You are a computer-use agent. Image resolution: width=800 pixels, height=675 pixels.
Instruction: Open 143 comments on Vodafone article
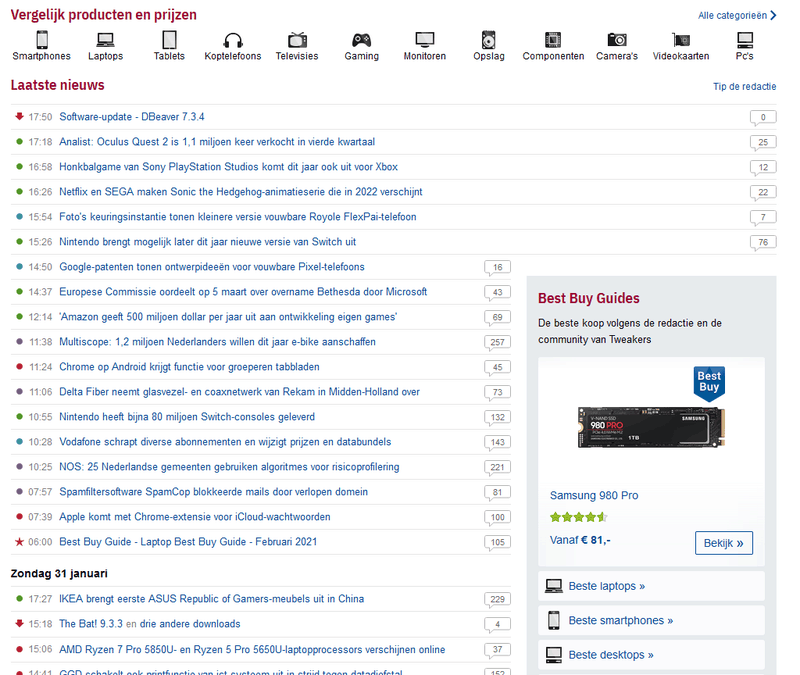497,442
